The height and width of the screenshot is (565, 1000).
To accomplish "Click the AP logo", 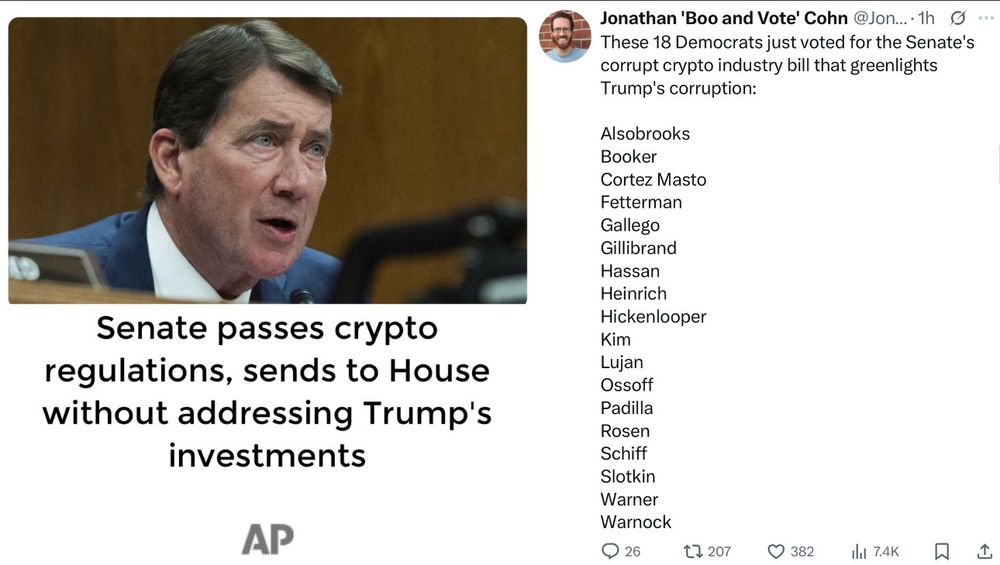I will click(268, 538).
